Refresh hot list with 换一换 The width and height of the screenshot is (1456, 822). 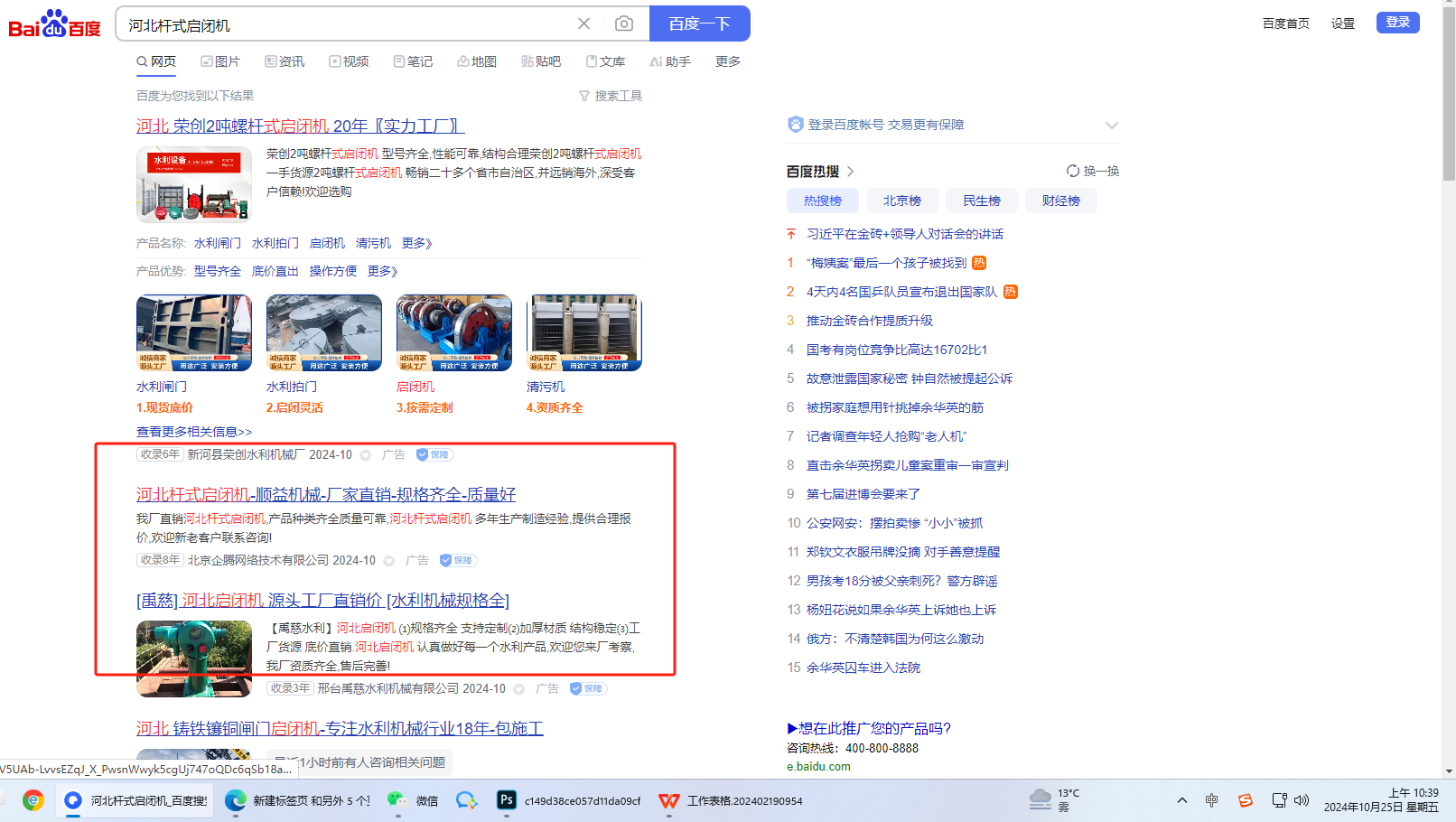click(x=1093, y=171)
